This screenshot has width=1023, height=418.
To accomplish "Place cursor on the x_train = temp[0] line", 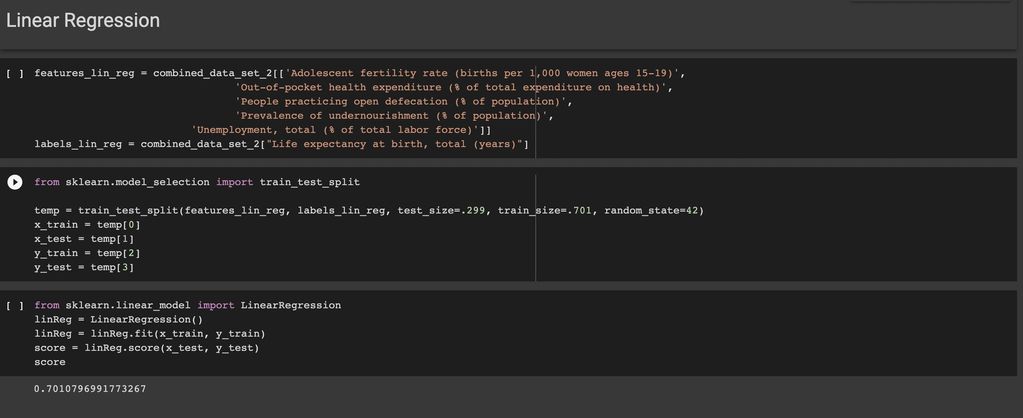I will [x=87, y=225].
